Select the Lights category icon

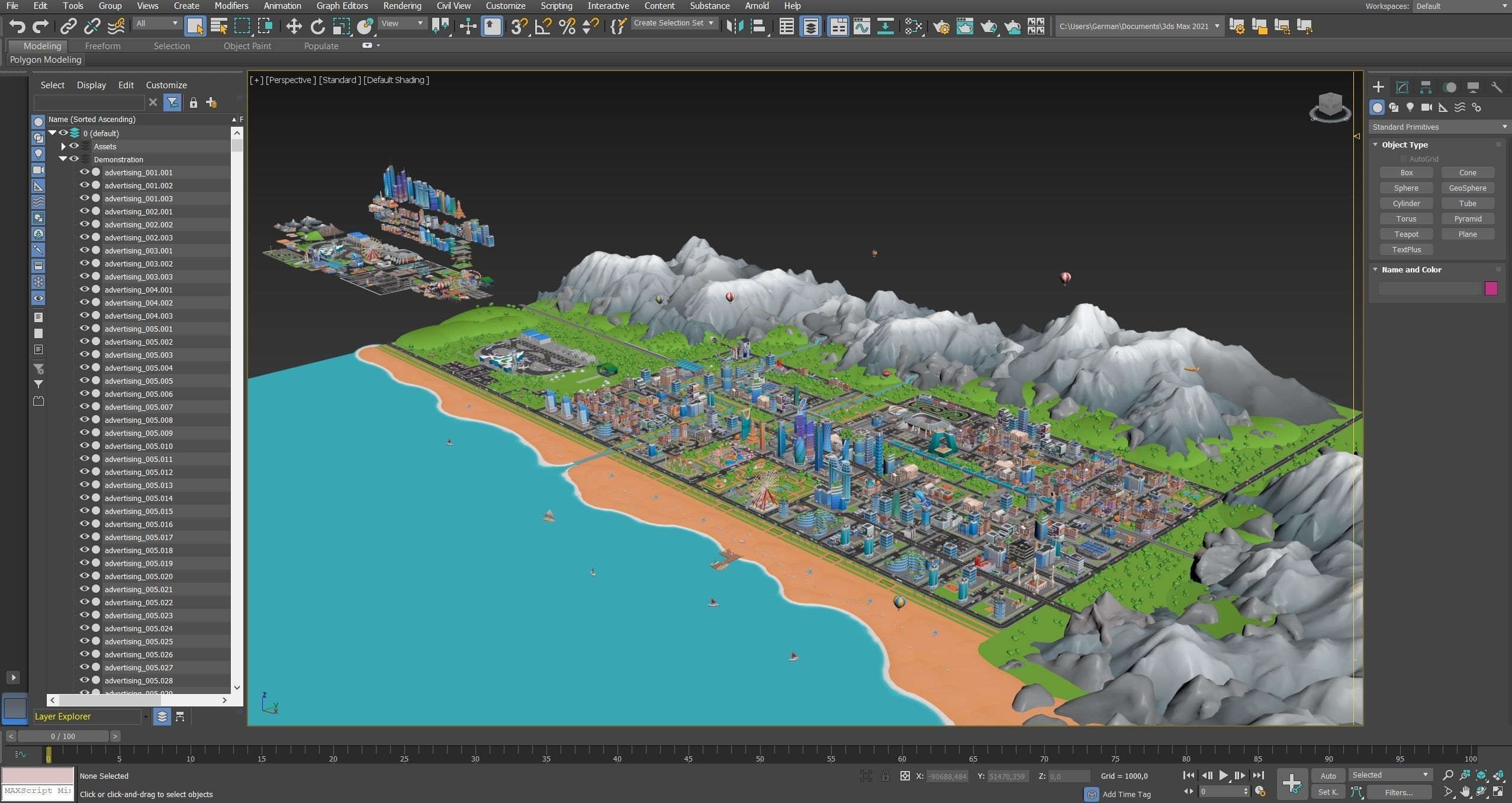1410,107
